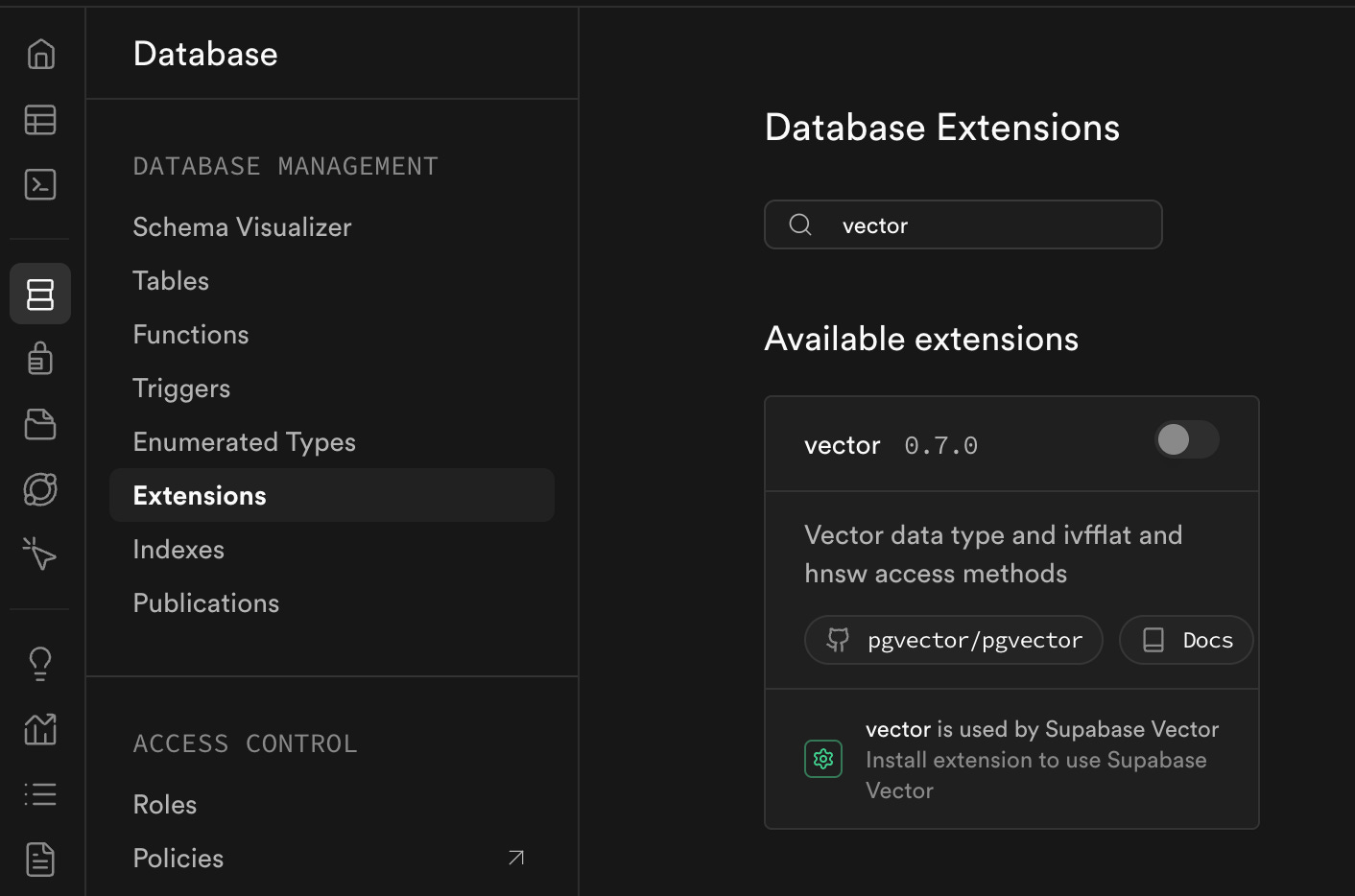This screenshot has width=1355, height=896.
Task: Open the Reports section
Action: tap(40, 729)
